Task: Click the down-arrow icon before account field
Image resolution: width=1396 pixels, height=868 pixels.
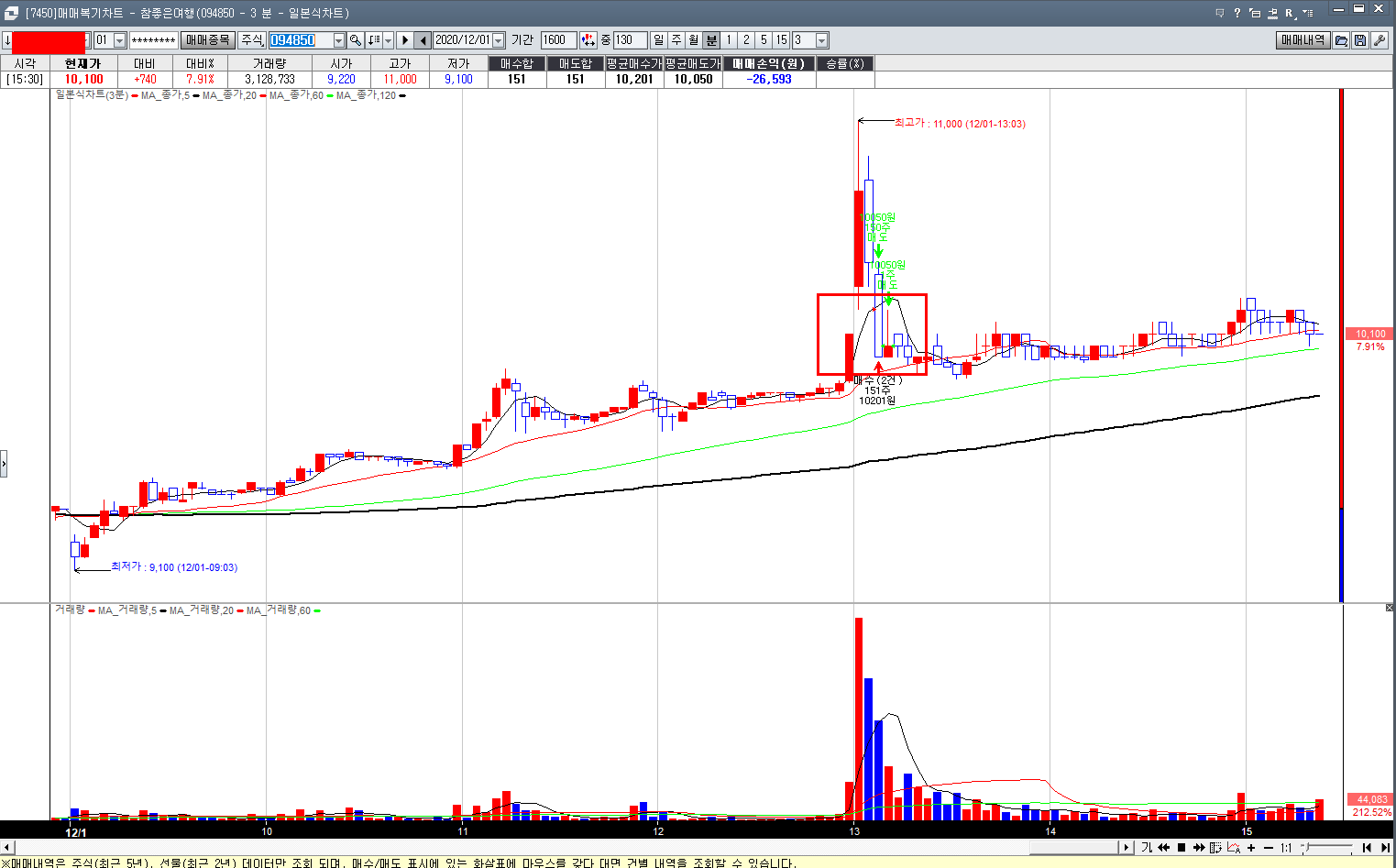Action: (x=7, y=40)
